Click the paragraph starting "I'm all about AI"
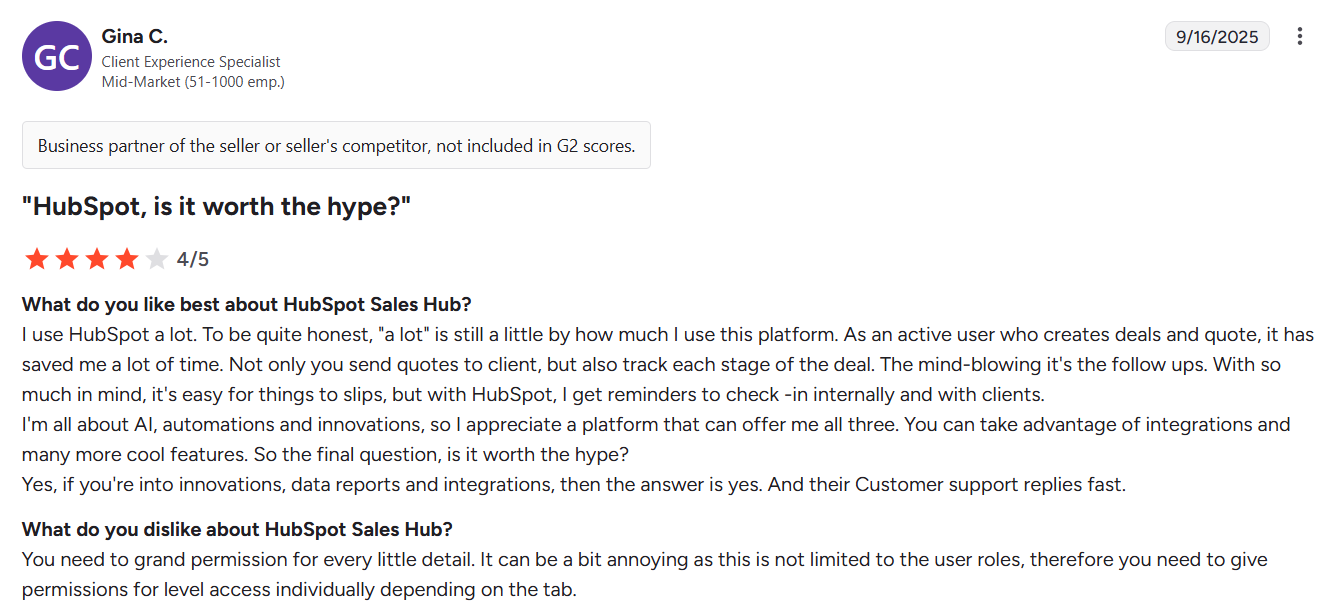 (x=655, y=439)
